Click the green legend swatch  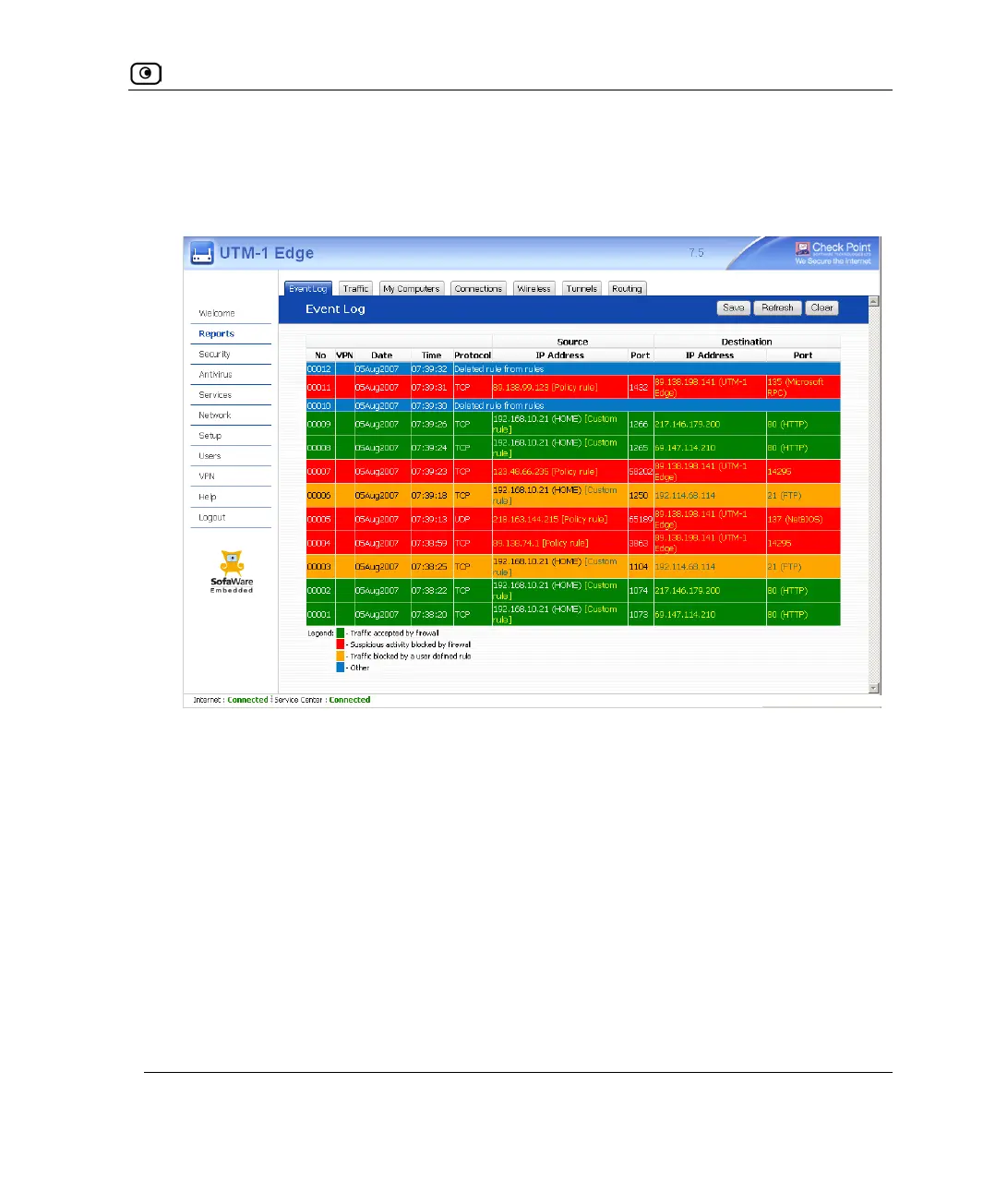click(340, 633)
